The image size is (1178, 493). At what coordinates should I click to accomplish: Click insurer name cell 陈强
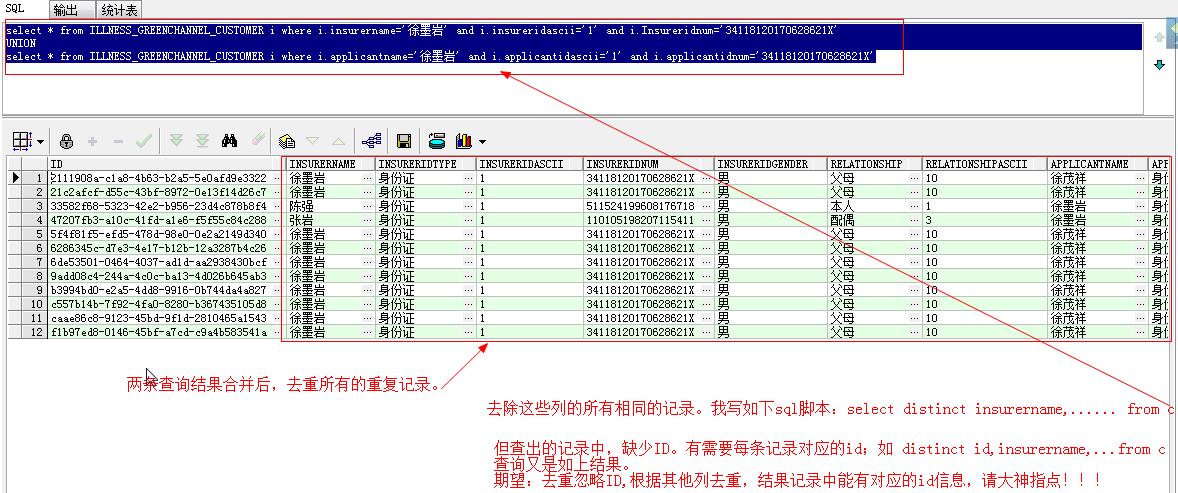[302, 206]
